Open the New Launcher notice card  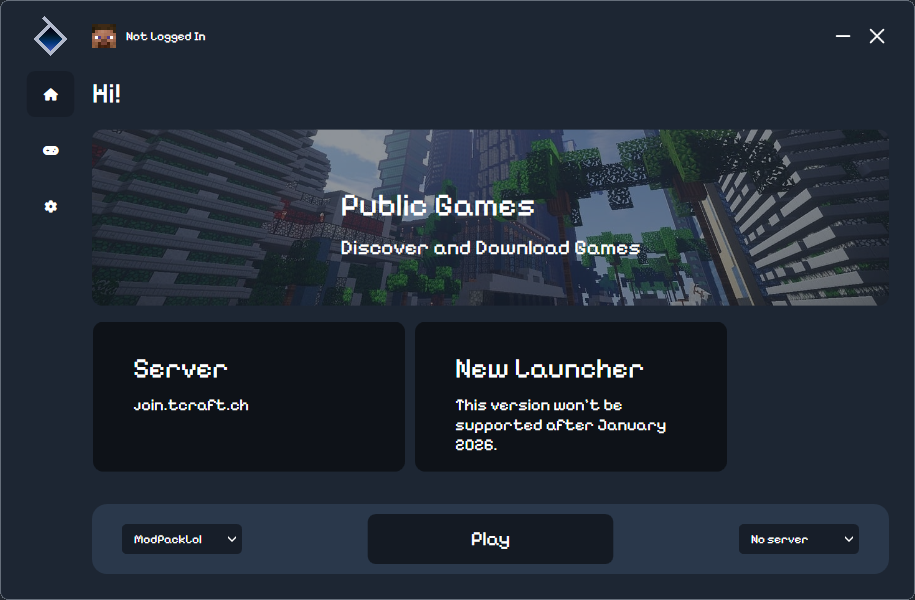point(571,397)
